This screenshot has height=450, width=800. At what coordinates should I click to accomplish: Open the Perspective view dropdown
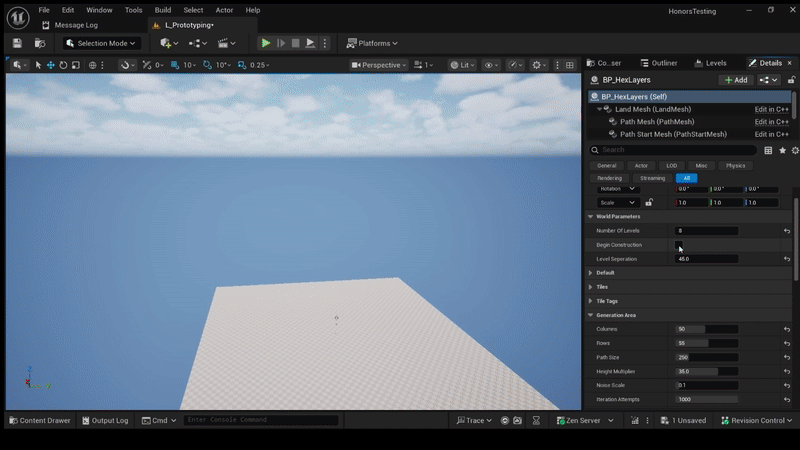pos(379,65)
